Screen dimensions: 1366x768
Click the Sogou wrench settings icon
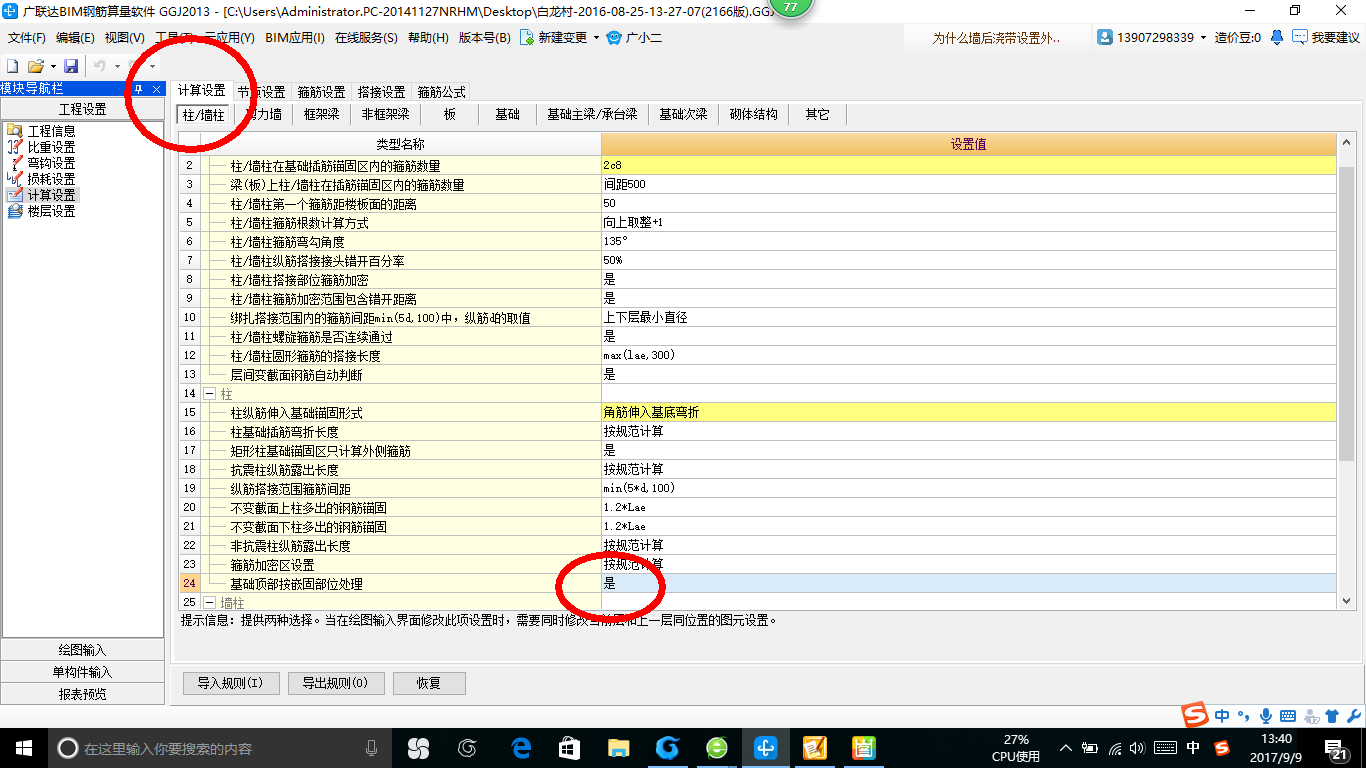point(1352,716)
